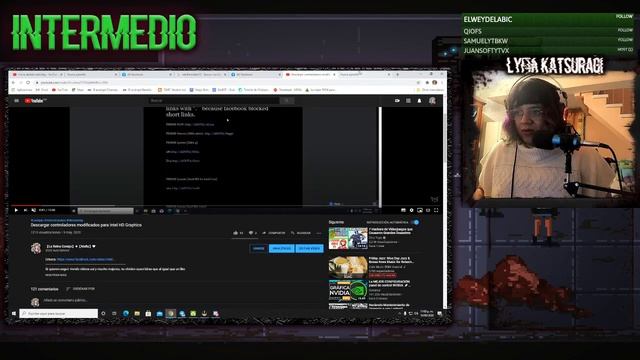Open more actions three-dot menu
The width and height of the screenshot is (640, 360).
pyautogui.click(x=319, y=233)
